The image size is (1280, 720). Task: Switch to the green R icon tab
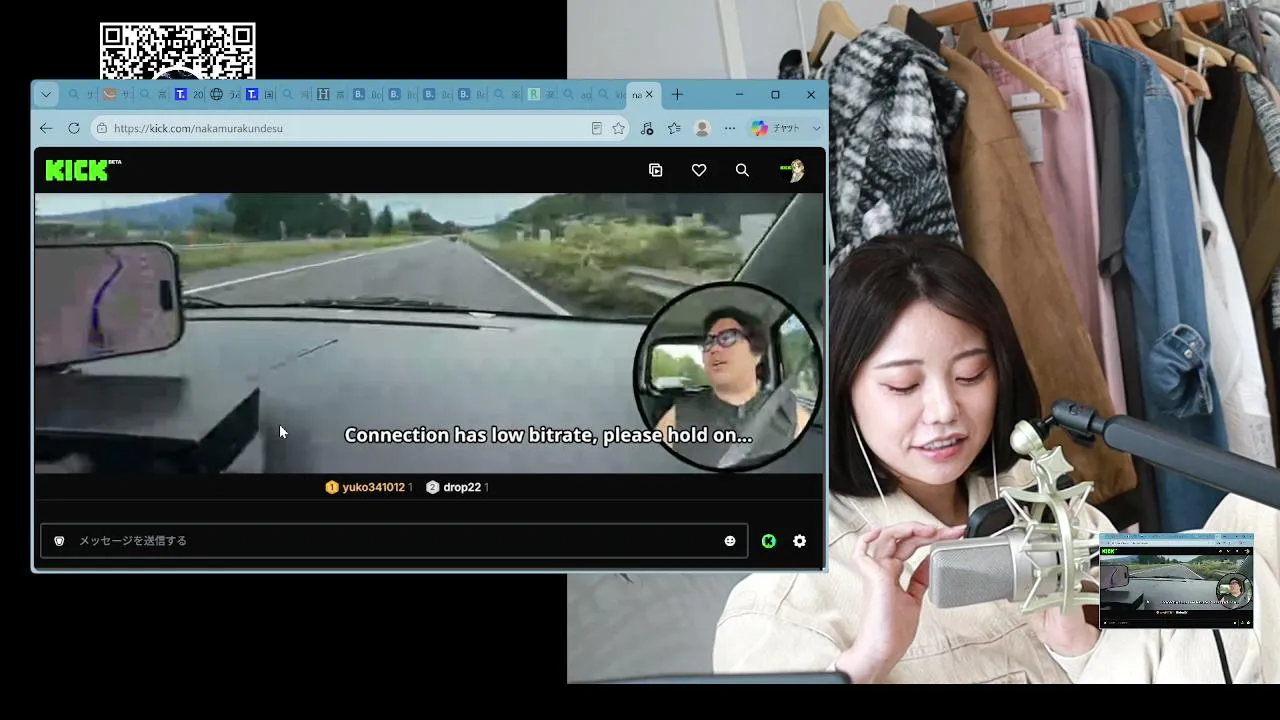(x=534, y=95)
